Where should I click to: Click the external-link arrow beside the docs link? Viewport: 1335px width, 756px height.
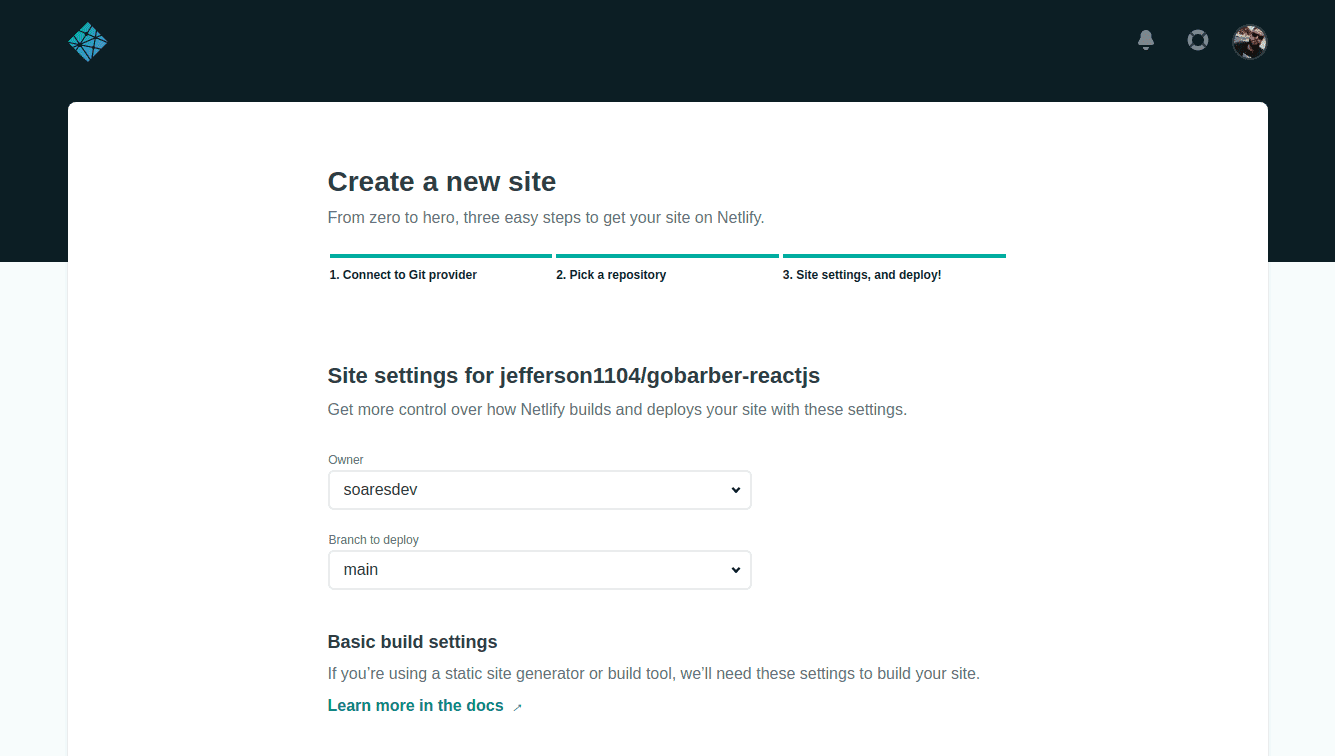point(517,707)
